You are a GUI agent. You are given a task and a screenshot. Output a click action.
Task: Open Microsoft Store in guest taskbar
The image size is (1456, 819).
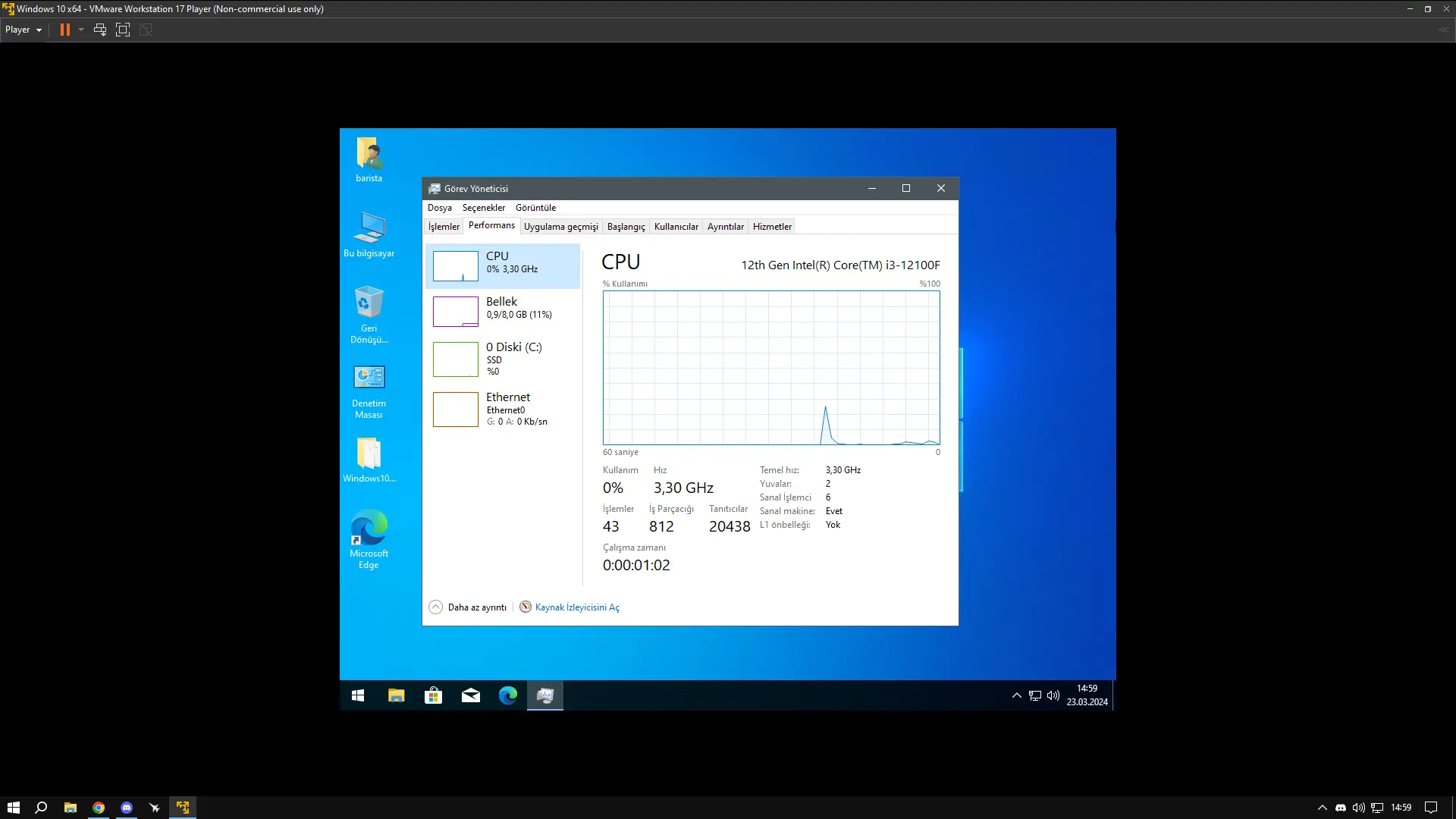433,695
